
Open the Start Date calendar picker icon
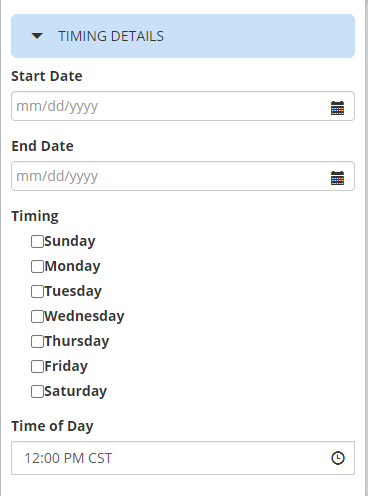pyautogui.click(x=337, y=108)
